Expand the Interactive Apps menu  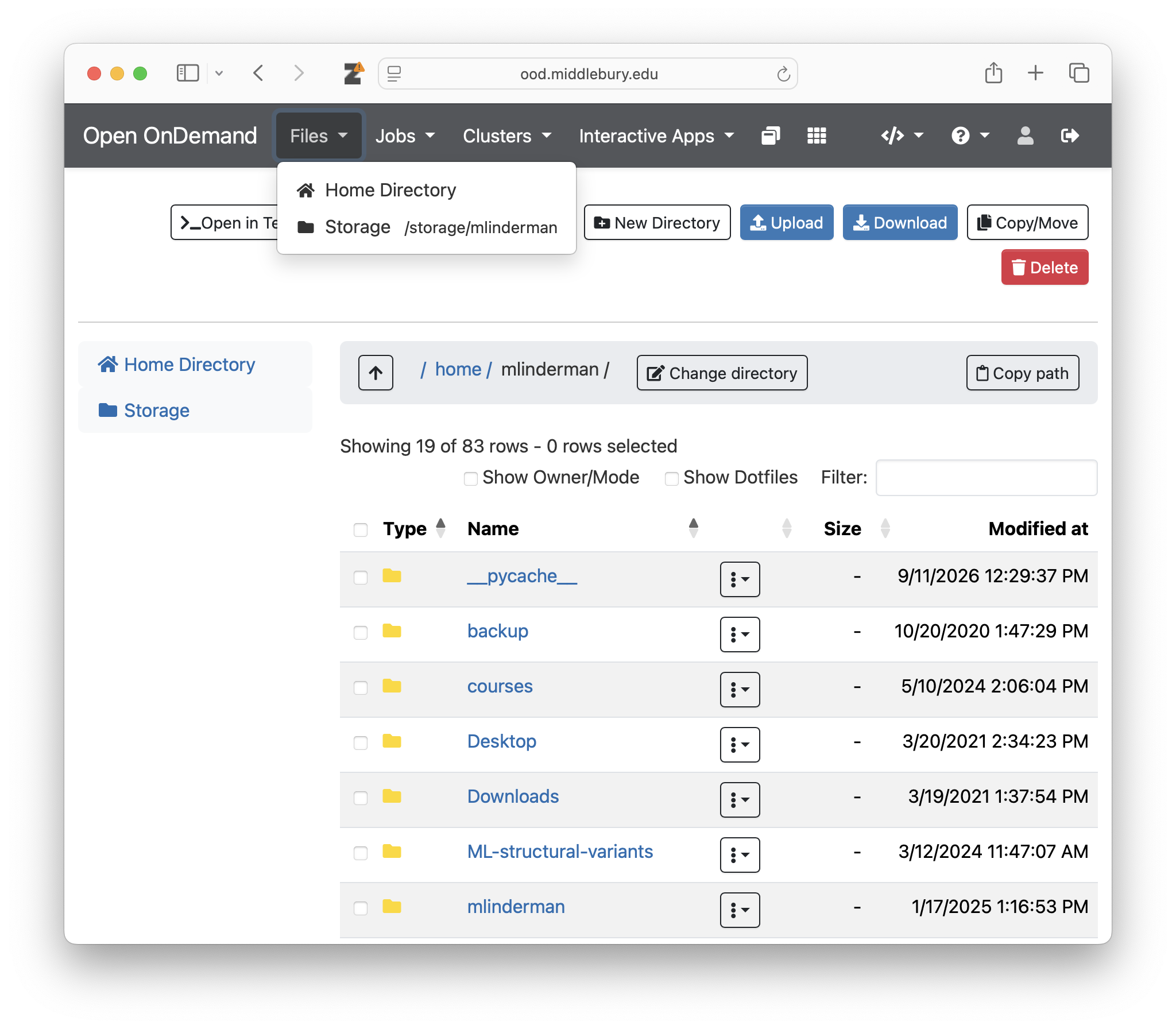656,136
